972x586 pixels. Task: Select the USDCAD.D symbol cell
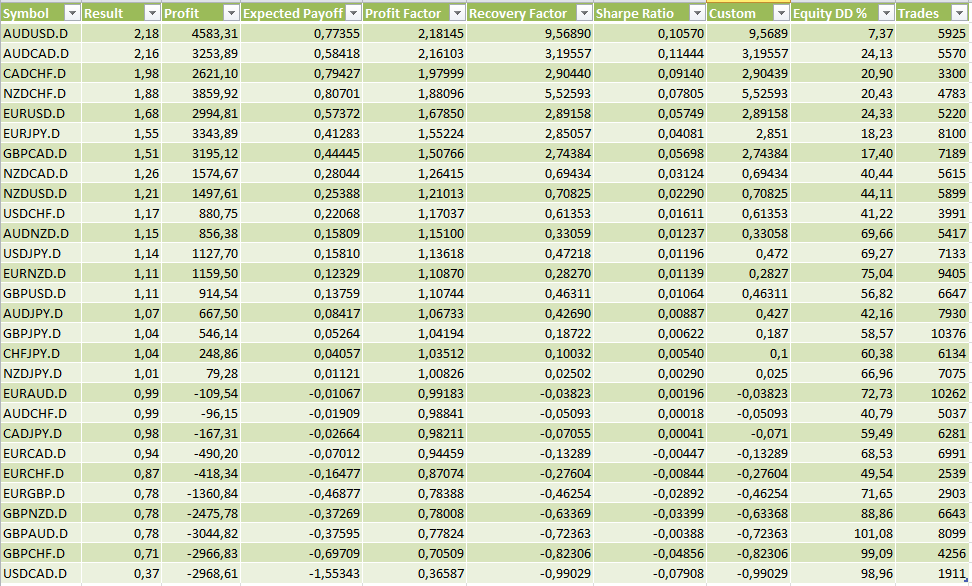click(x=41, y=574)
